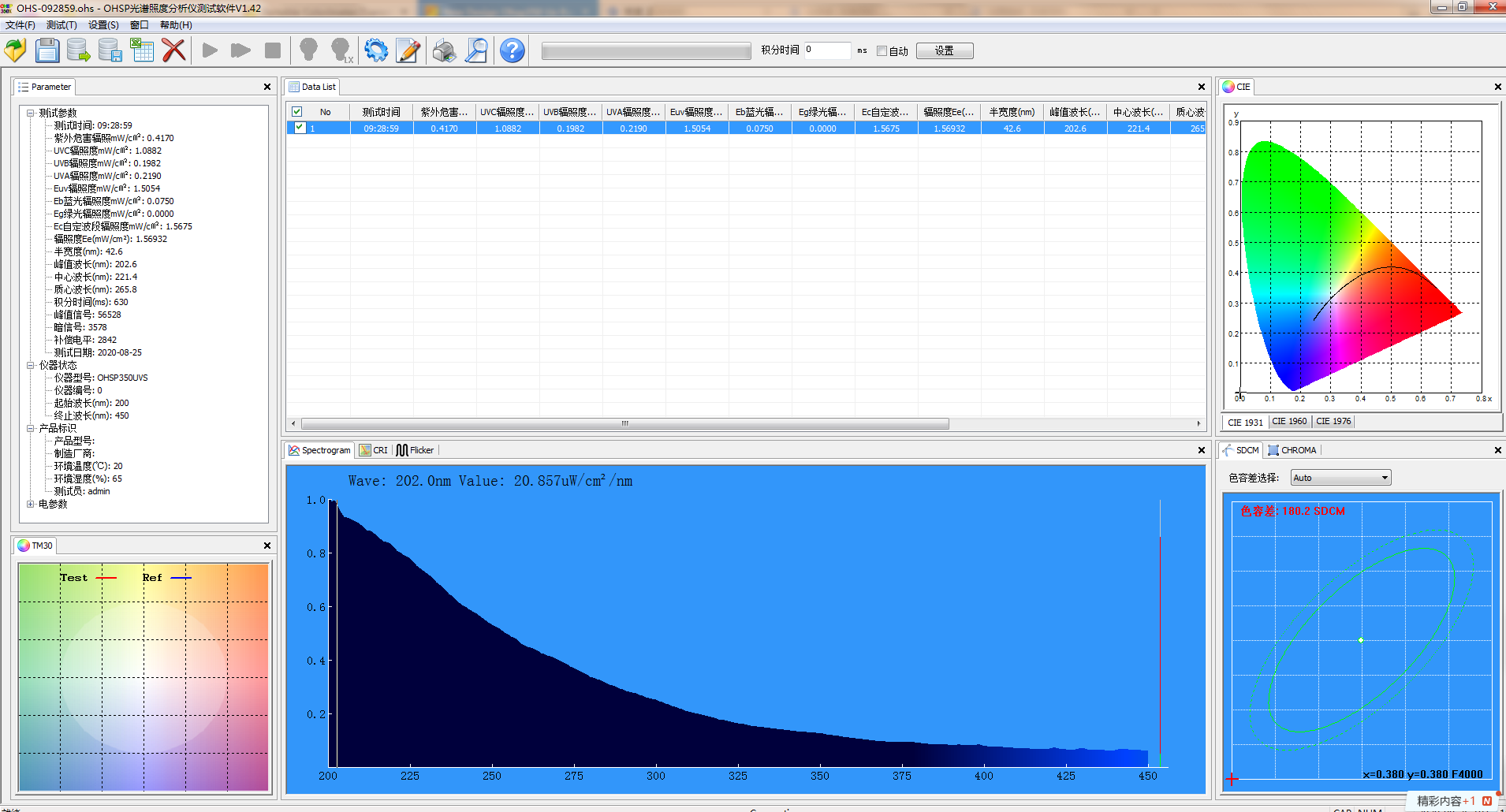The width and height of the screenshot is (1506, 812).
Task: Select the 积分时间(ms): 630 tree row
Action: [x=91, y=302]
